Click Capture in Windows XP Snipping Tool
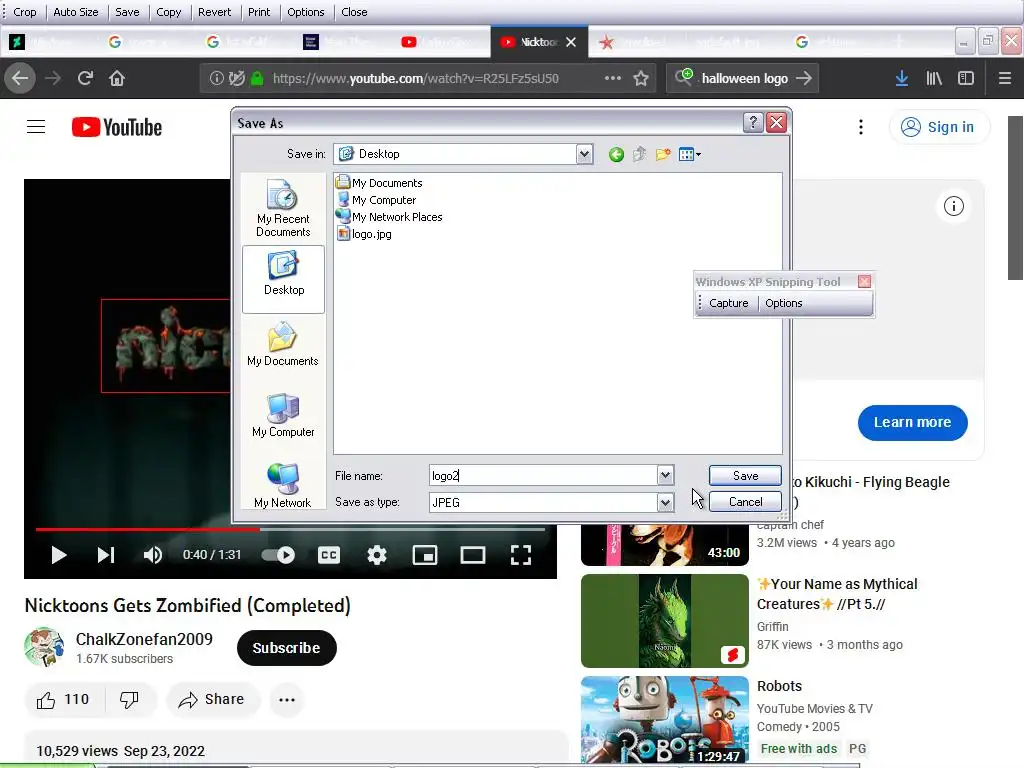Image resolution: width=1024 pixels, height=768 pixels. pyautogui.click(x=728, y=303)
